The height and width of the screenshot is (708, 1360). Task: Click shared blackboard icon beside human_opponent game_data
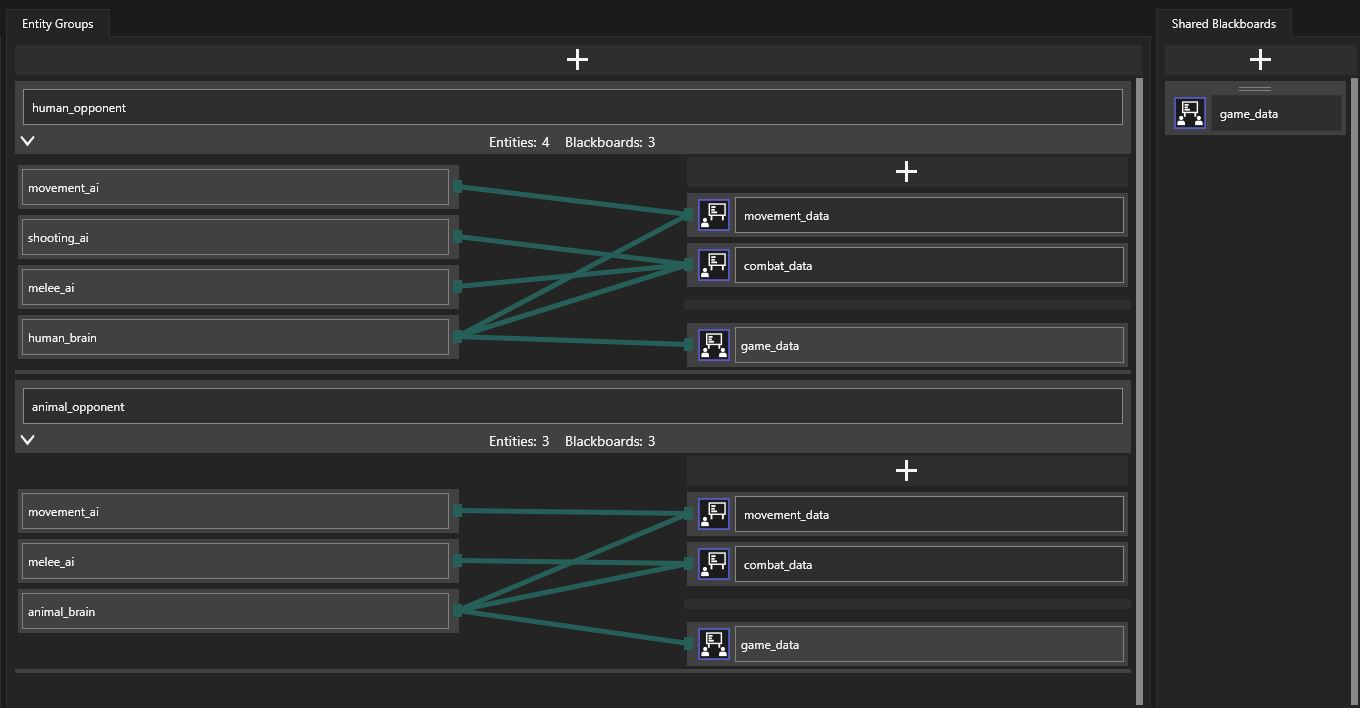(713, 345)
